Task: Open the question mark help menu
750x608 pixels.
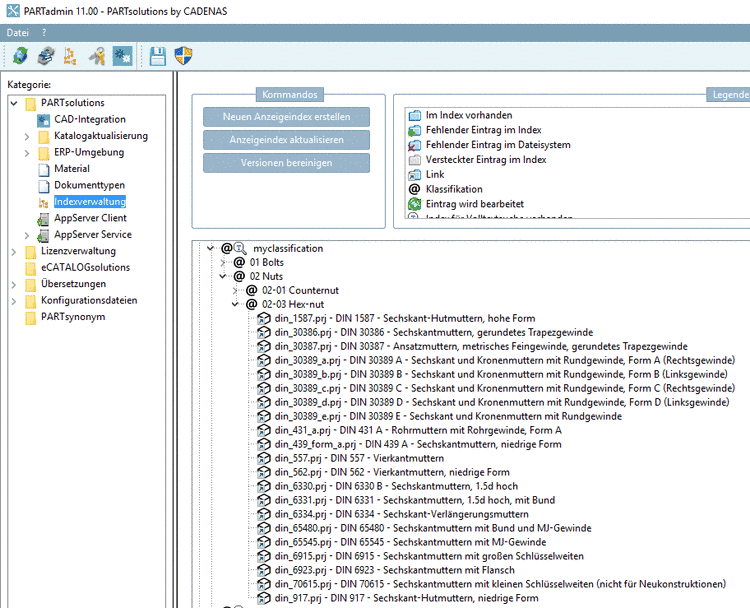Action: [x=44, y=33]
